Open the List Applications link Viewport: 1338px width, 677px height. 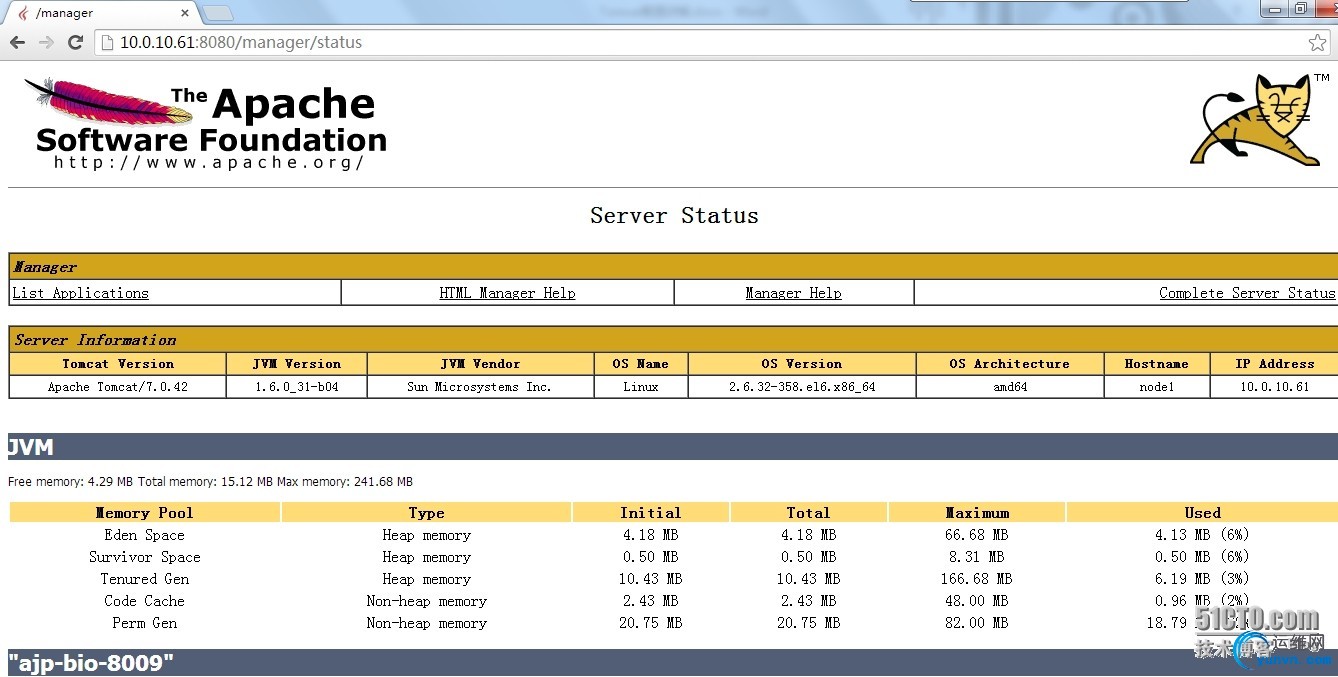[x=80, y=293]
